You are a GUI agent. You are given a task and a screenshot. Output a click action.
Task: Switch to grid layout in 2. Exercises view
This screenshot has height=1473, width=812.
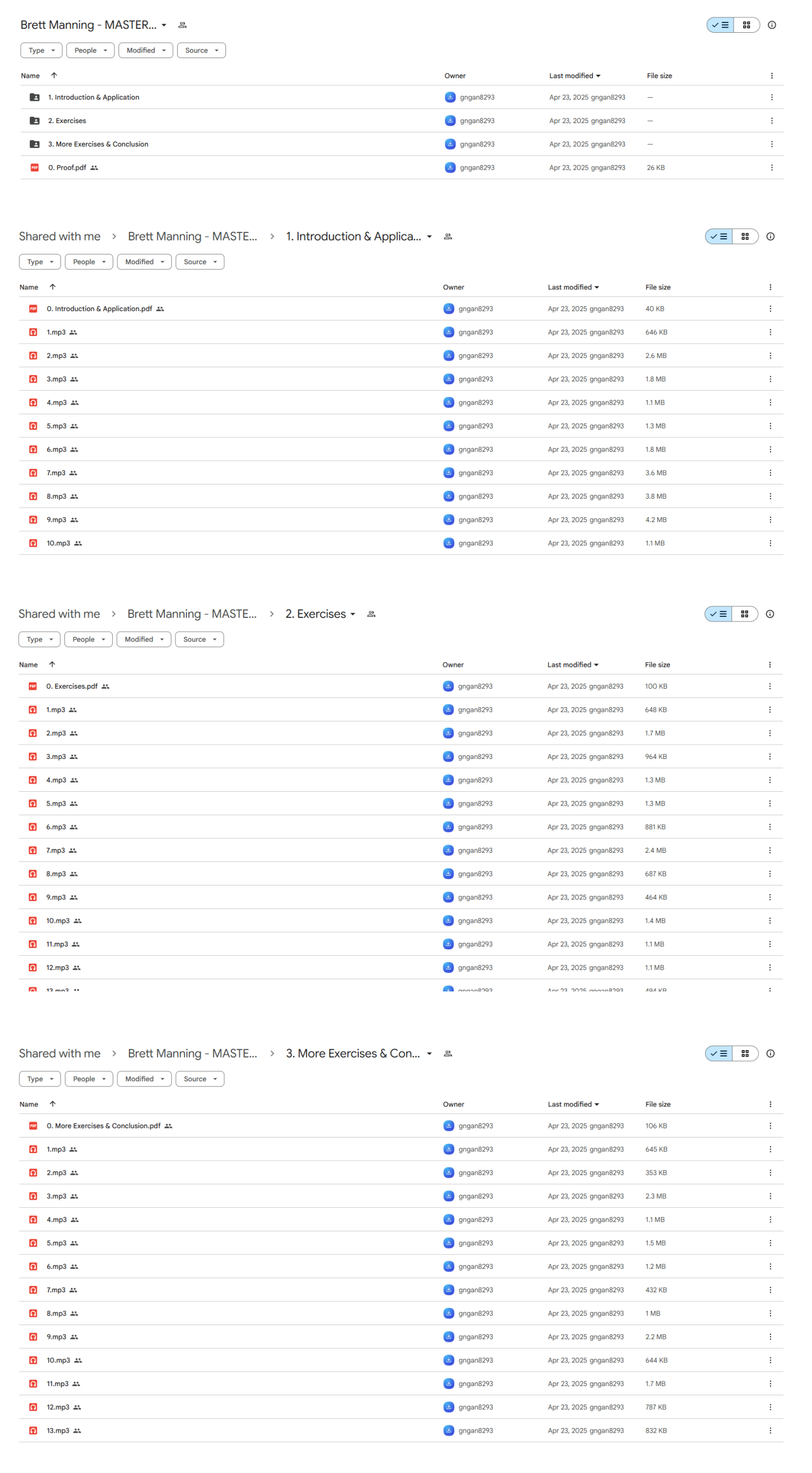click(744, 614)
